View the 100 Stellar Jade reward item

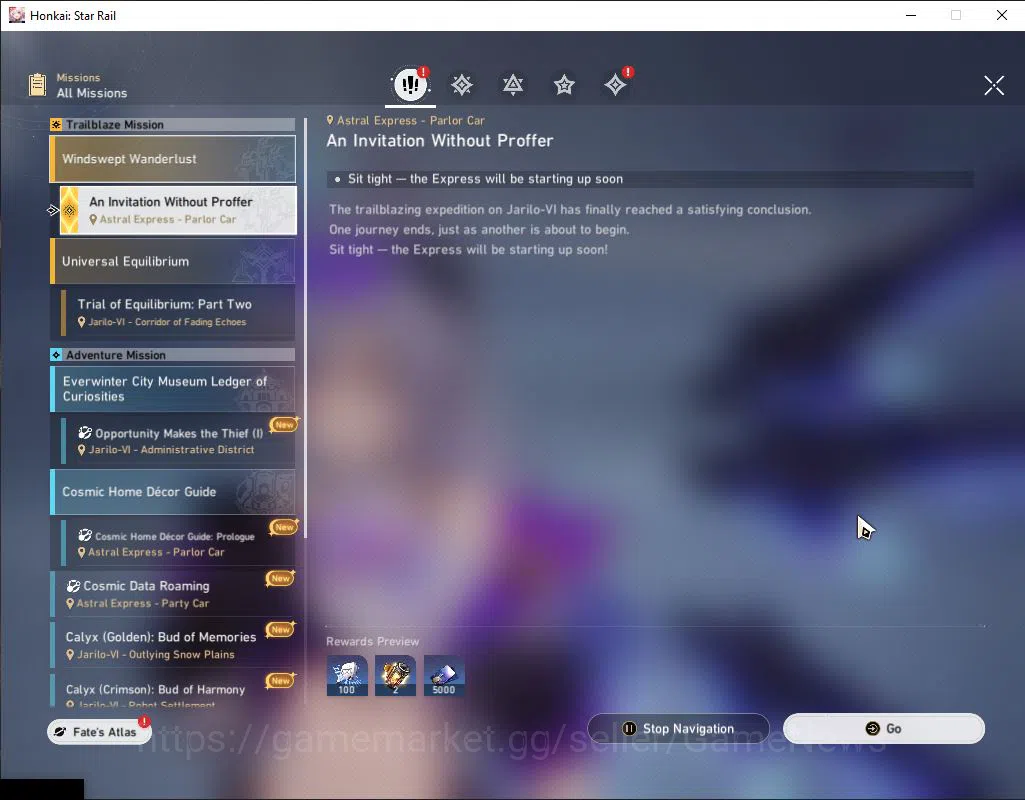click(347, 676)
